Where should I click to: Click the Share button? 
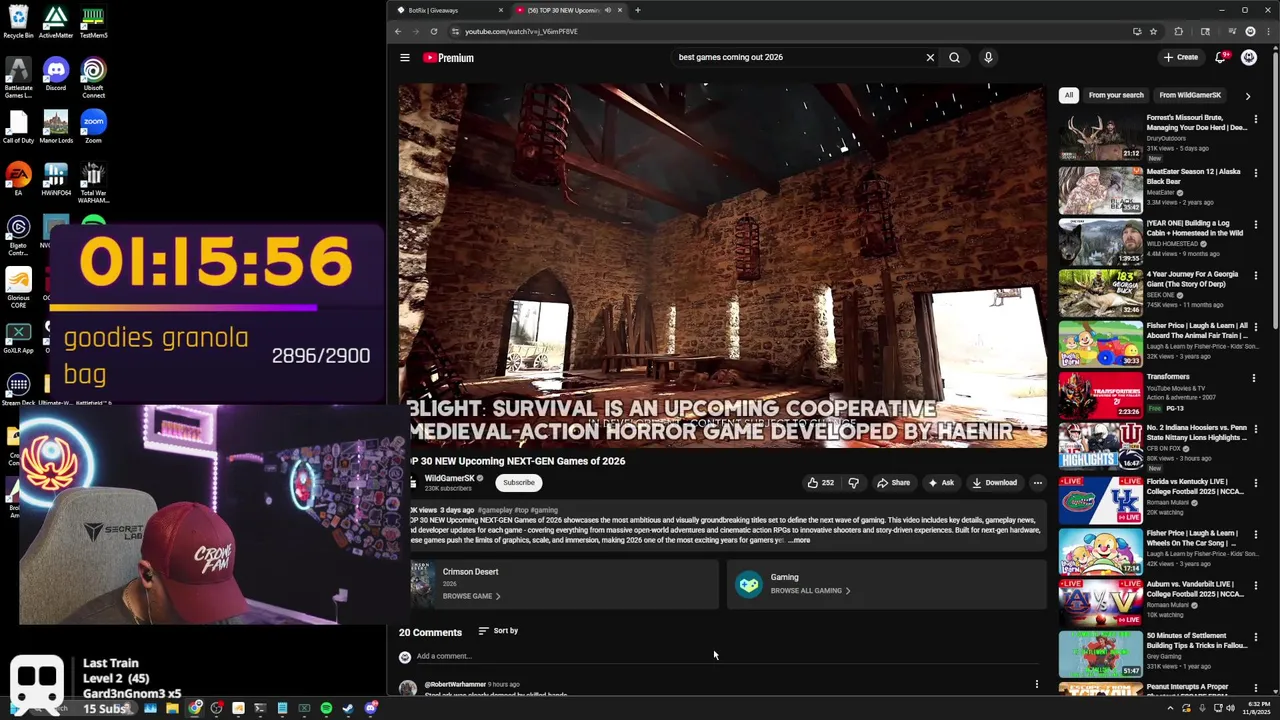pyautogui.click(x=893, y=483)
